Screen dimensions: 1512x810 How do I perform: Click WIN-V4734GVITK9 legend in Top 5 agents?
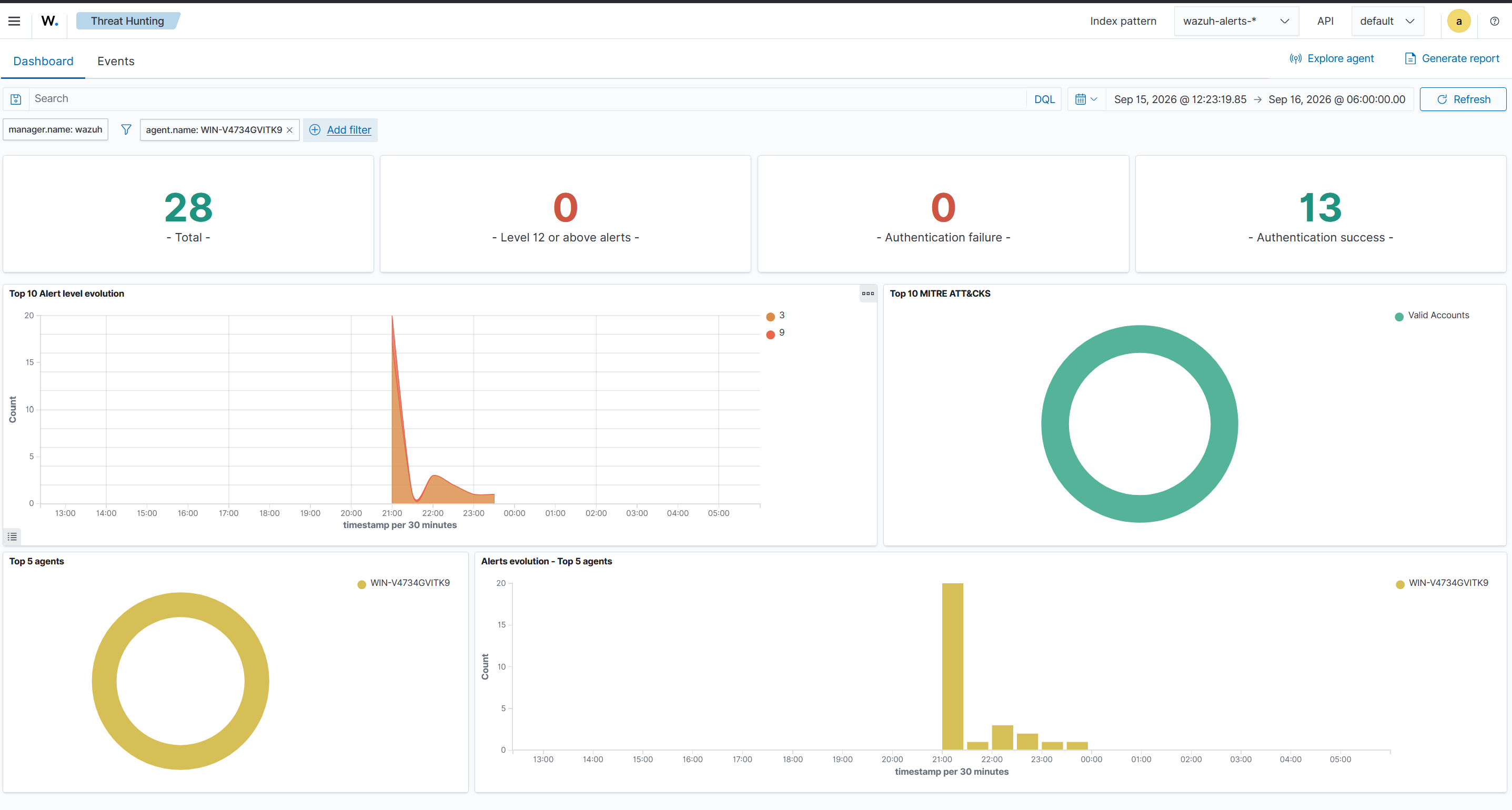coord(403,583)
